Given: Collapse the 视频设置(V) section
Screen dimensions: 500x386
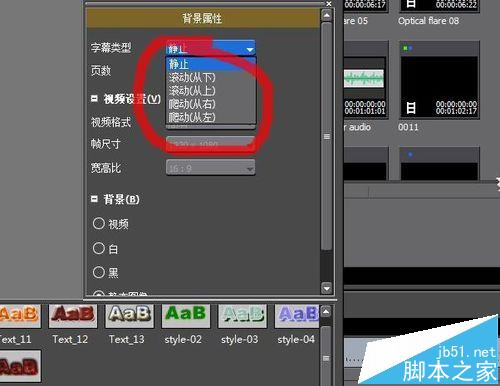Looking at the screenshot, I should click(x=94, y=99).
